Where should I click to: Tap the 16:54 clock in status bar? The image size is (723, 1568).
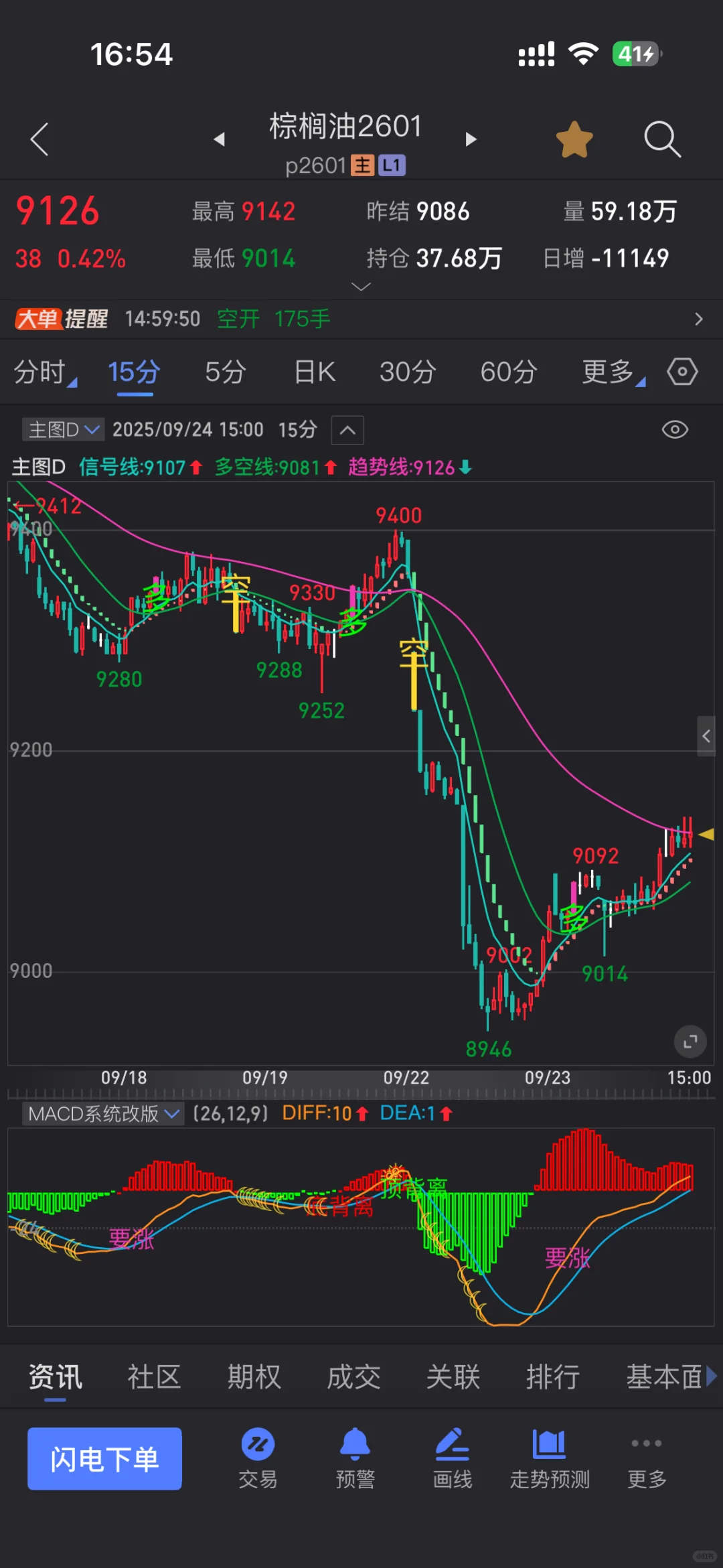(131, 54)
